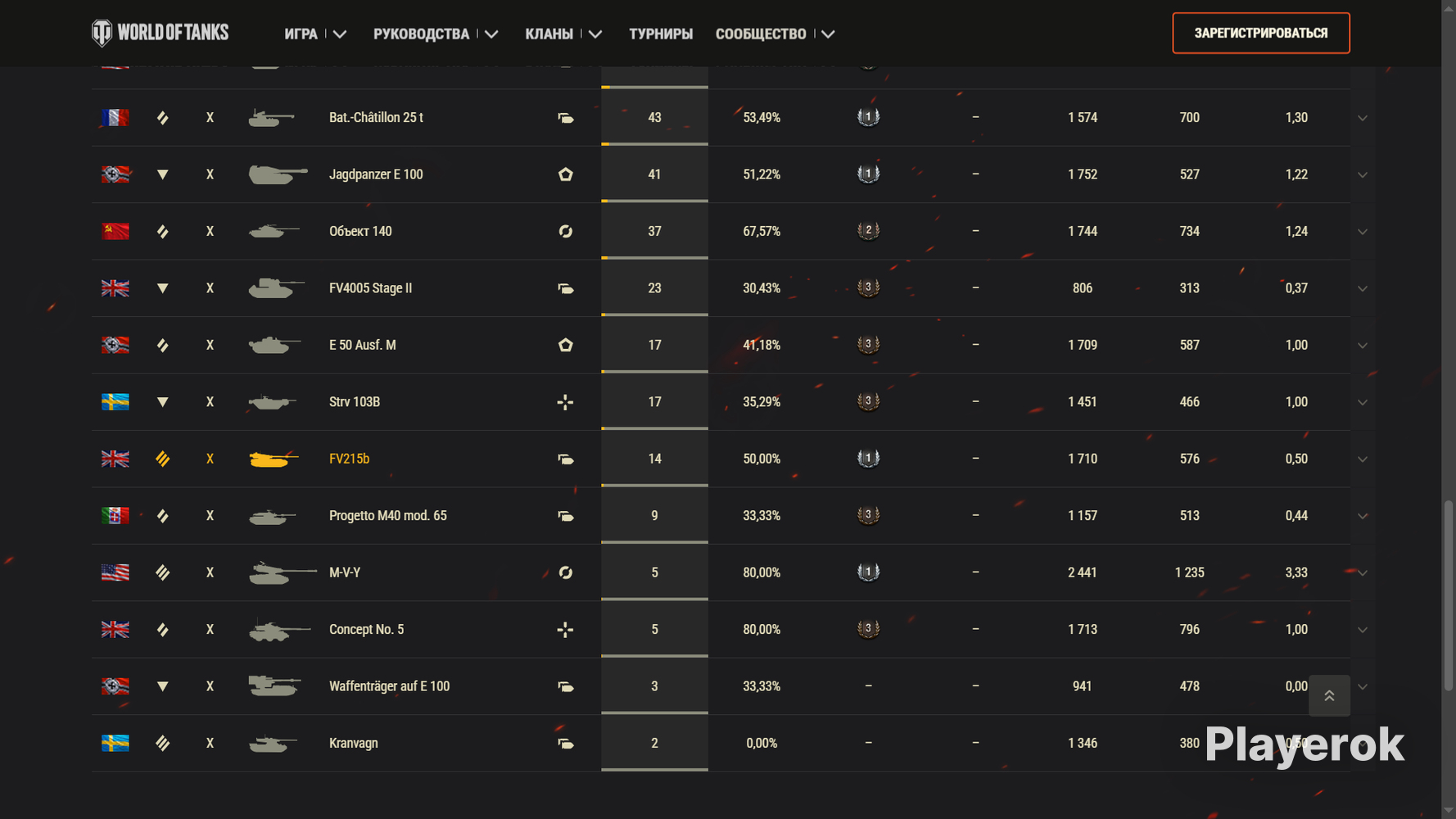Click the mastery badge in the Concept No. 5 row
Viewport: 1456px width, 819px height.
[868, 629]
